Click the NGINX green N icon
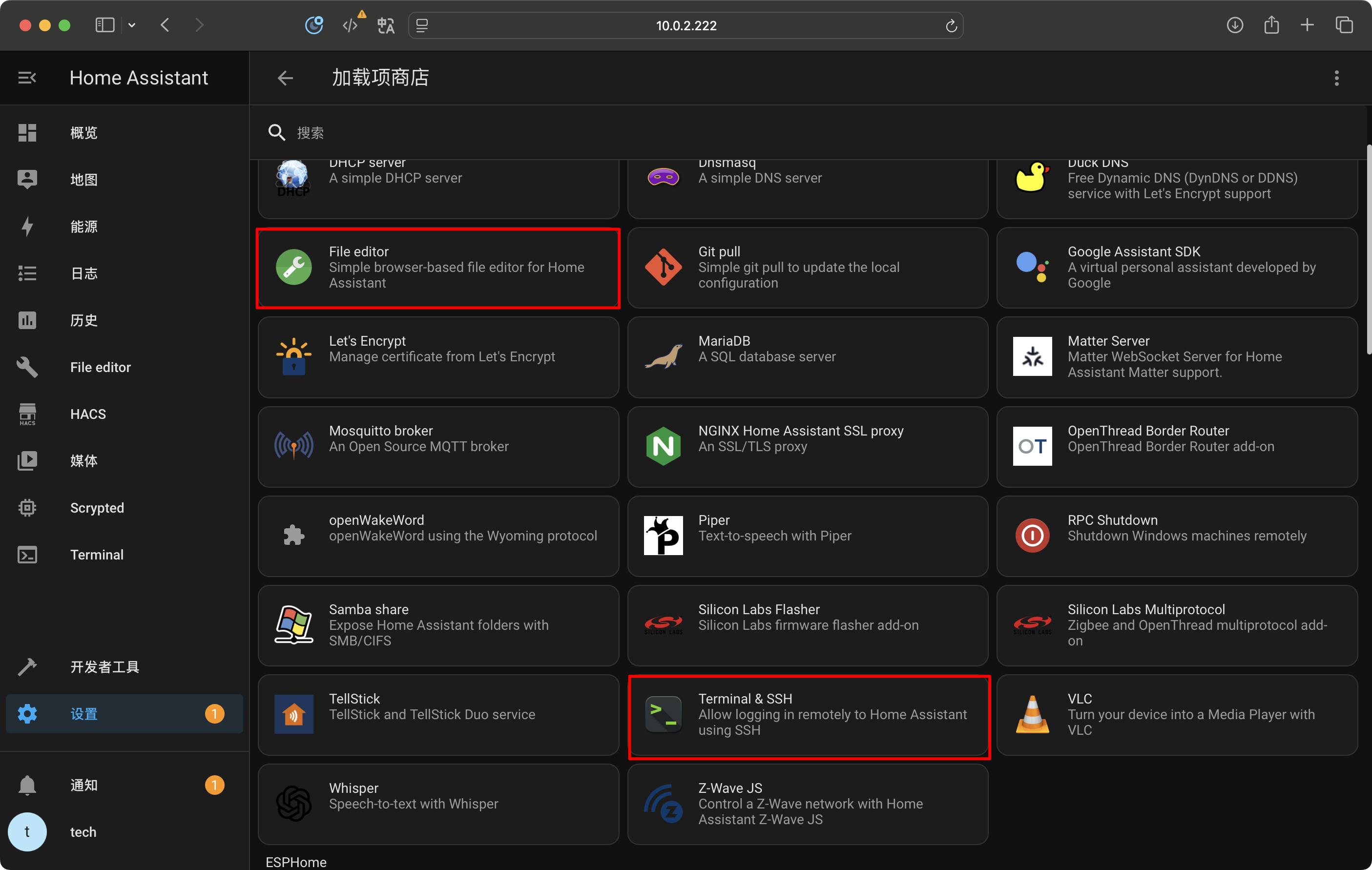 coord(663,446)
